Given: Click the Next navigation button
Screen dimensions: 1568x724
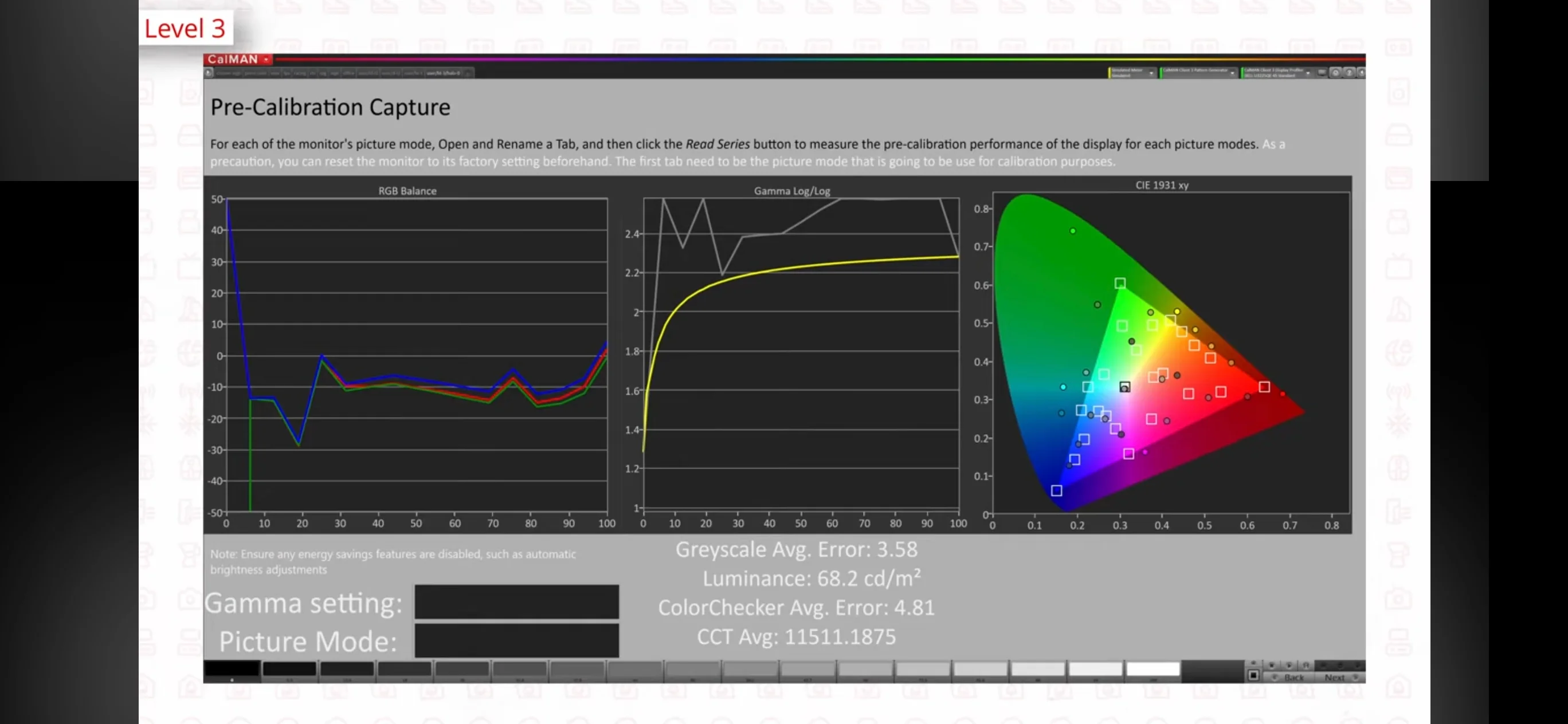Looking at the screenshot, I should coord(1340,677).
